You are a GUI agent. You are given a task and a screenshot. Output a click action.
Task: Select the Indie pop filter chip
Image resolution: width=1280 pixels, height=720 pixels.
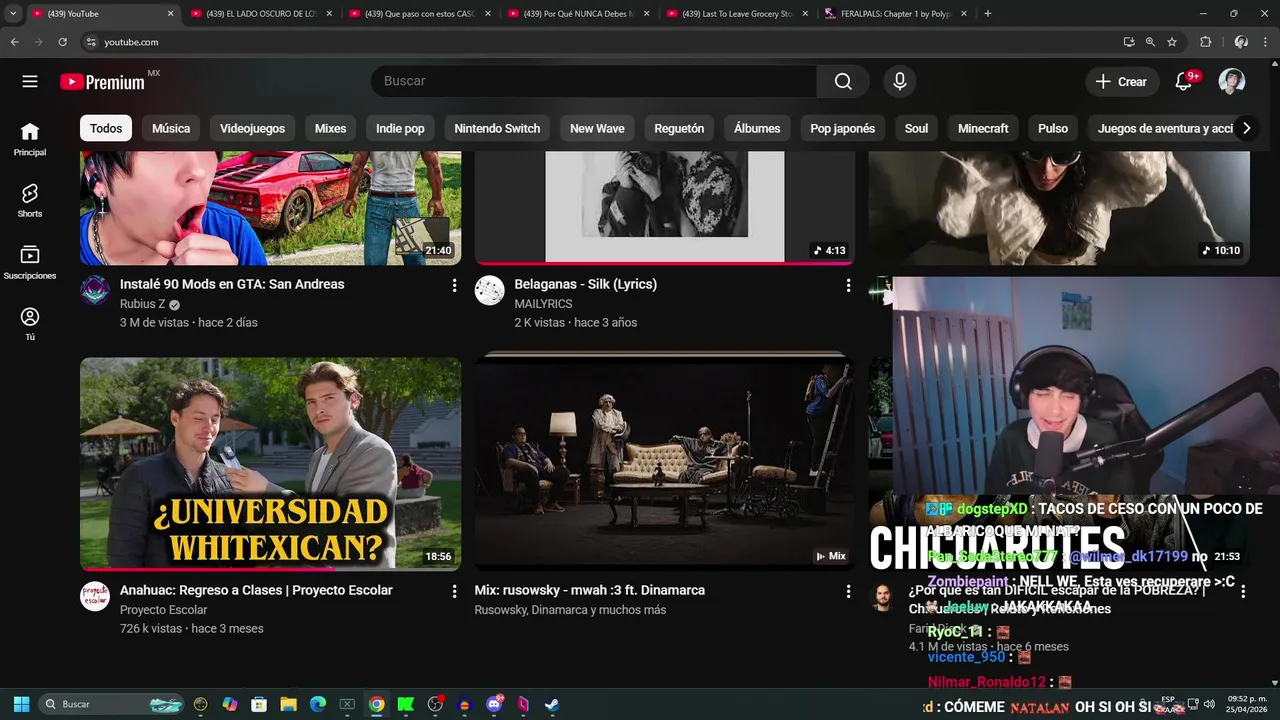click(x=400, y=128)
